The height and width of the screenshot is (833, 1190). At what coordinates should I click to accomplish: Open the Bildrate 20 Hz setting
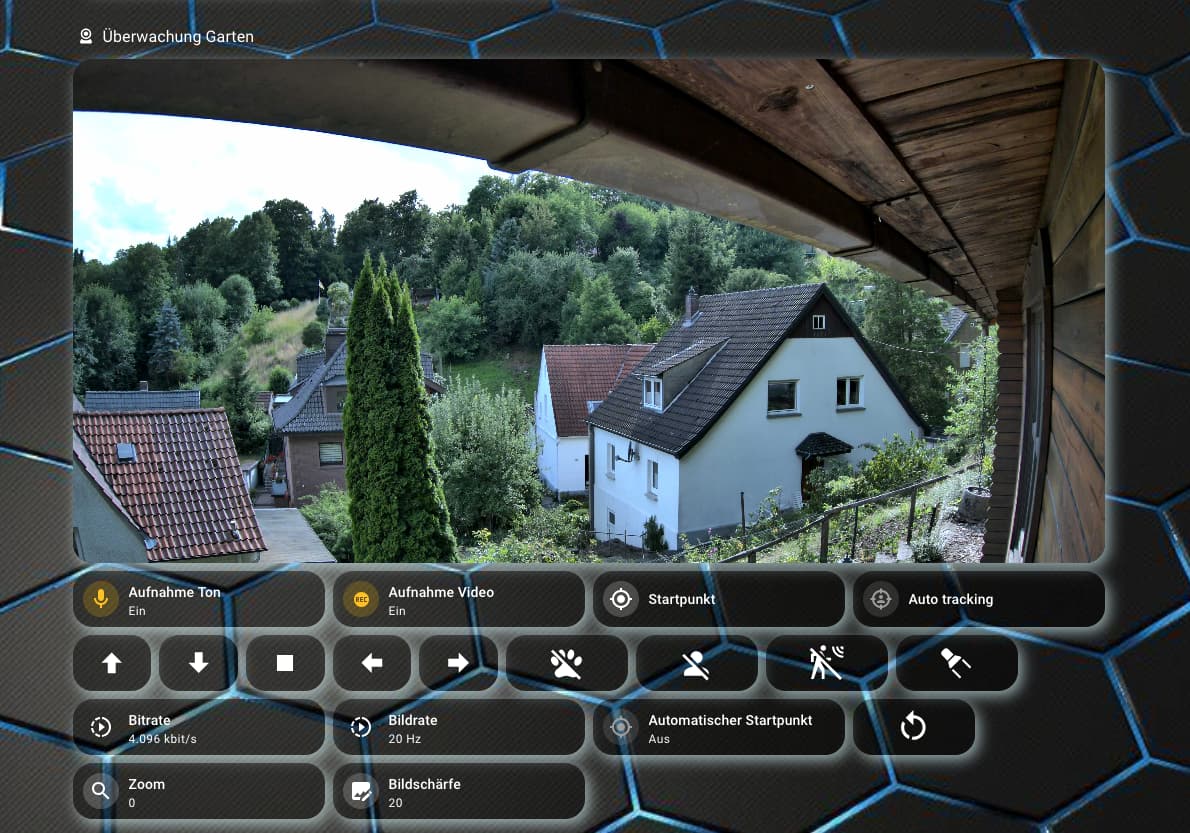pos(458,727)
